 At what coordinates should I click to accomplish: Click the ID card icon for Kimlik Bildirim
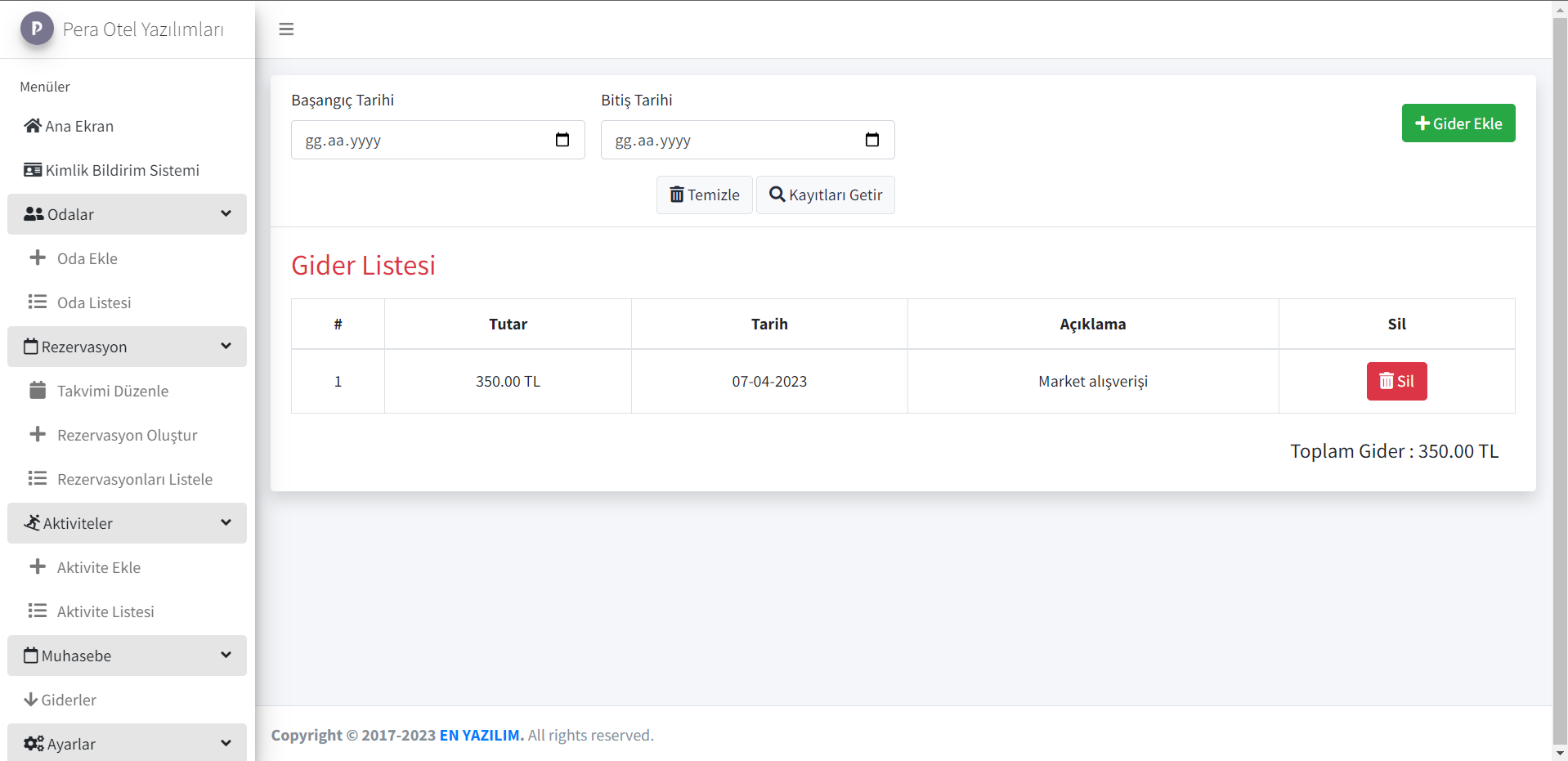click(33, 170)
